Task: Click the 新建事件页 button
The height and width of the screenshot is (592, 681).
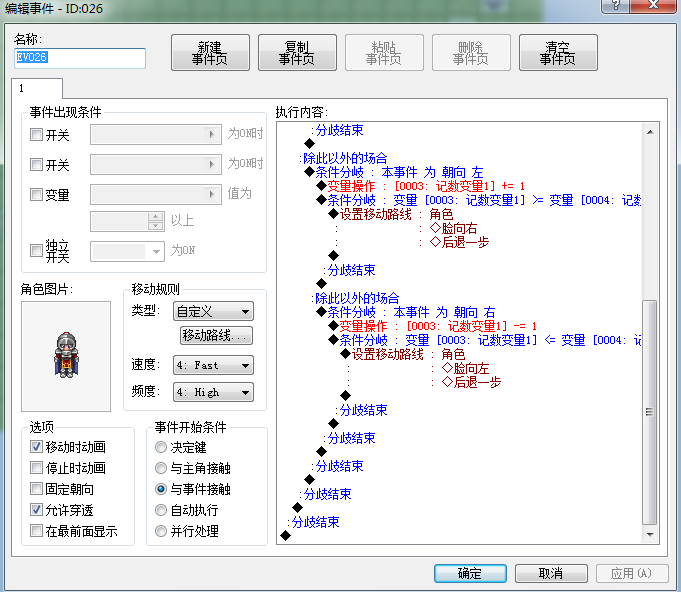Action: pos(210,53)
